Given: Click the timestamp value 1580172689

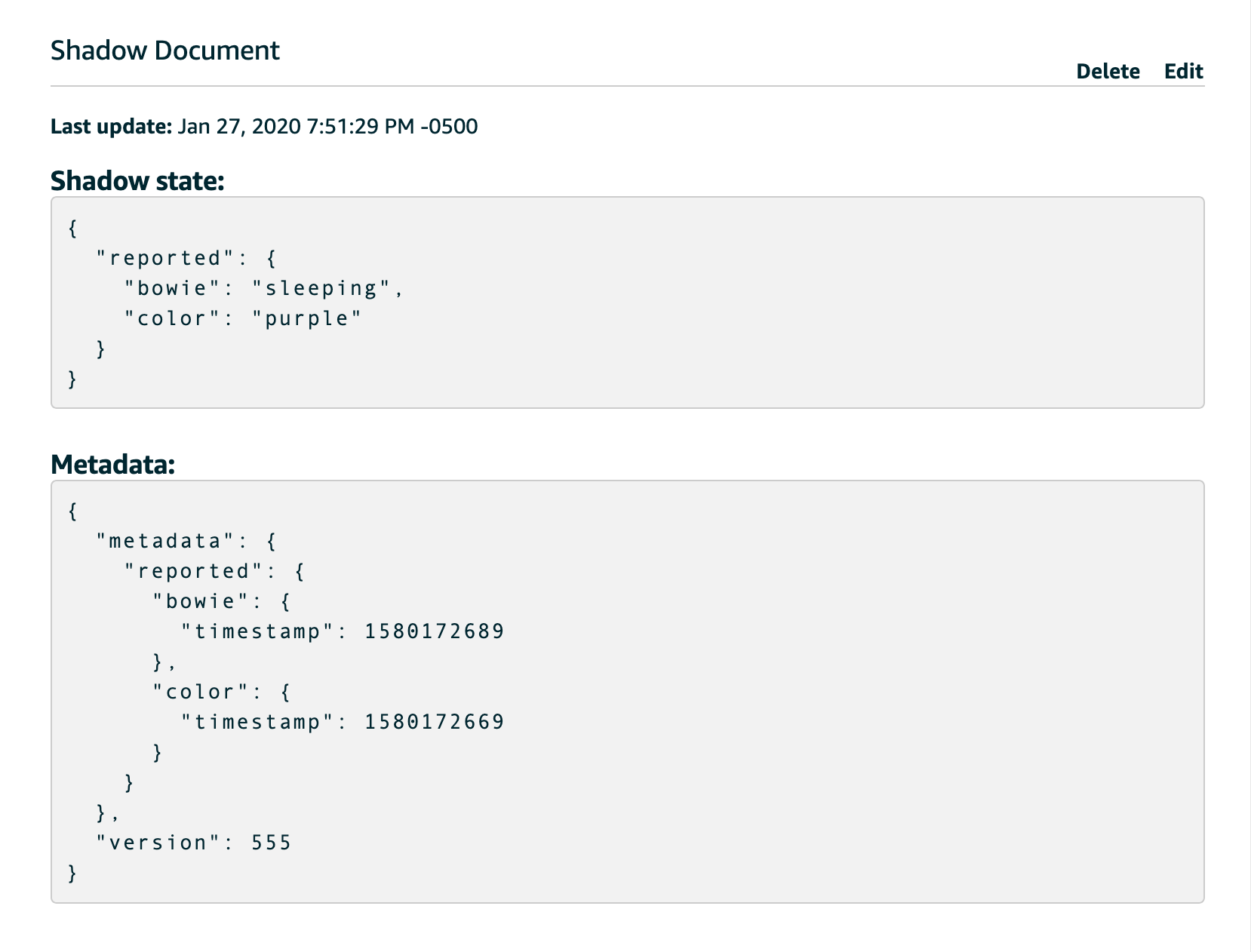Looking at the screenshot, I should (434, 631).
